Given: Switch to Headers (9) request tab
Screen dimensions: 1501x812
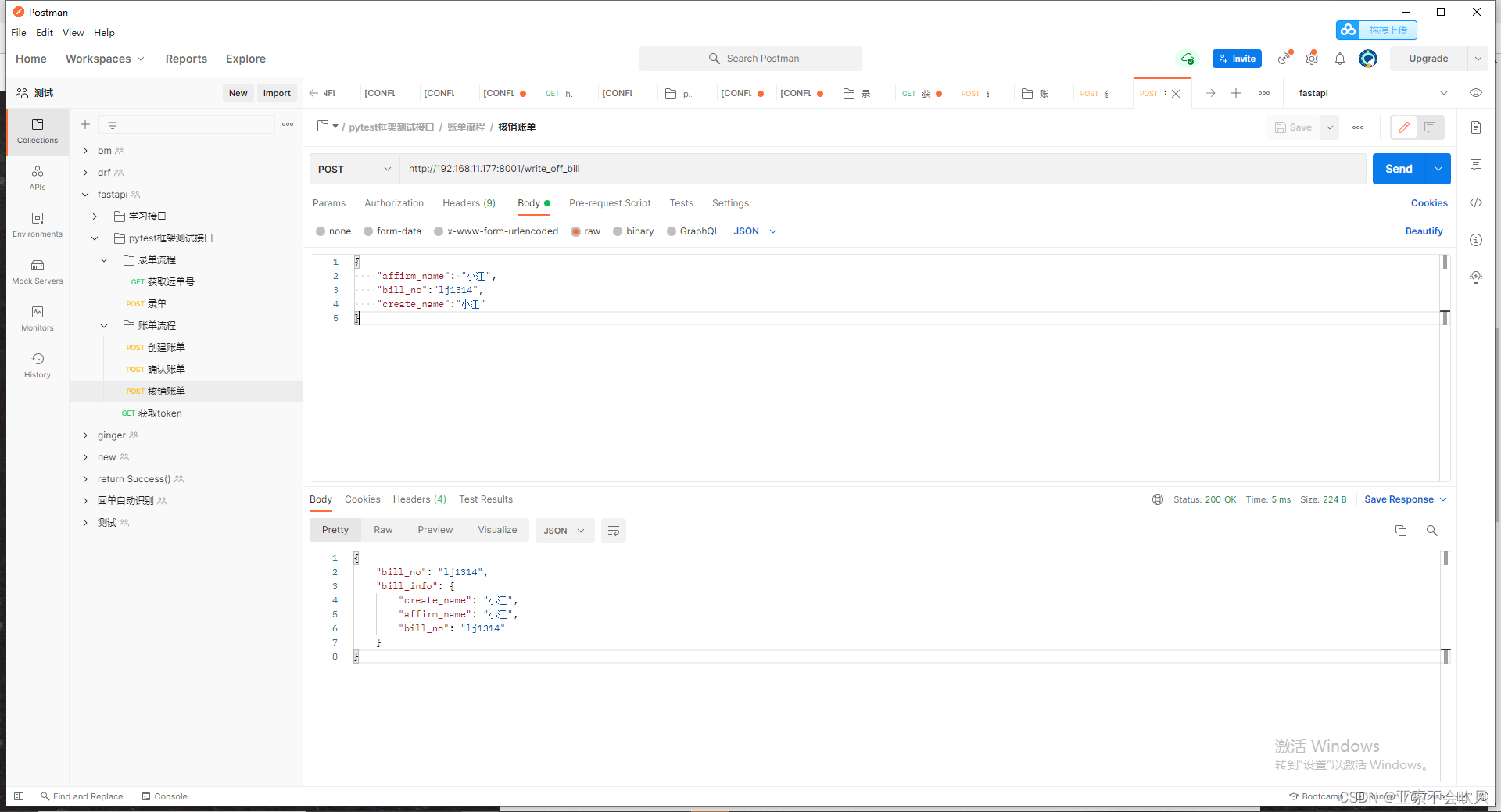Looking at the screenshot, I should [469, 203].
